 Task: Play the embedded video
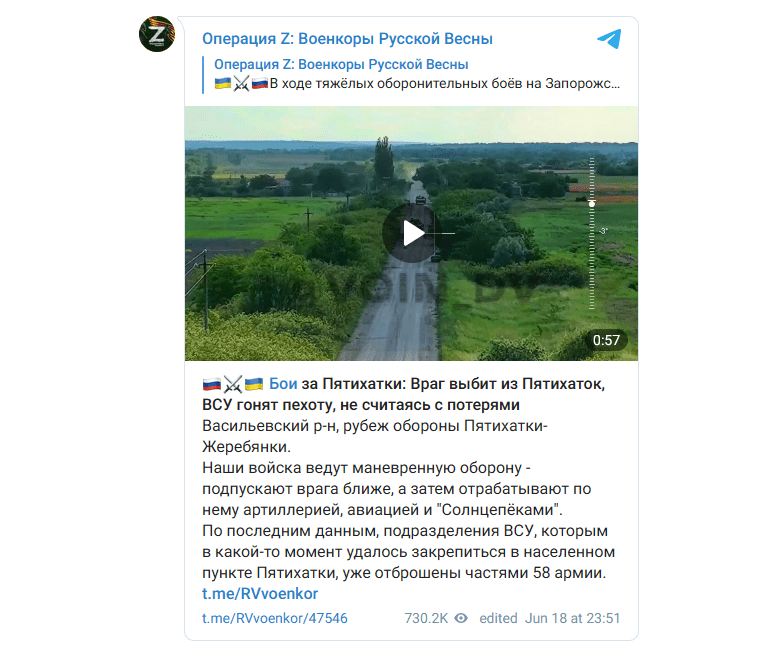(411, 233)
